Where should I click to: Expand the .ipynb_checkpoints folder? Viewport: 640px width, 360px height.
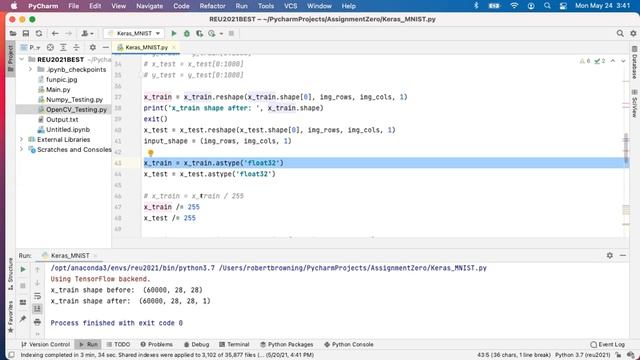30,69
